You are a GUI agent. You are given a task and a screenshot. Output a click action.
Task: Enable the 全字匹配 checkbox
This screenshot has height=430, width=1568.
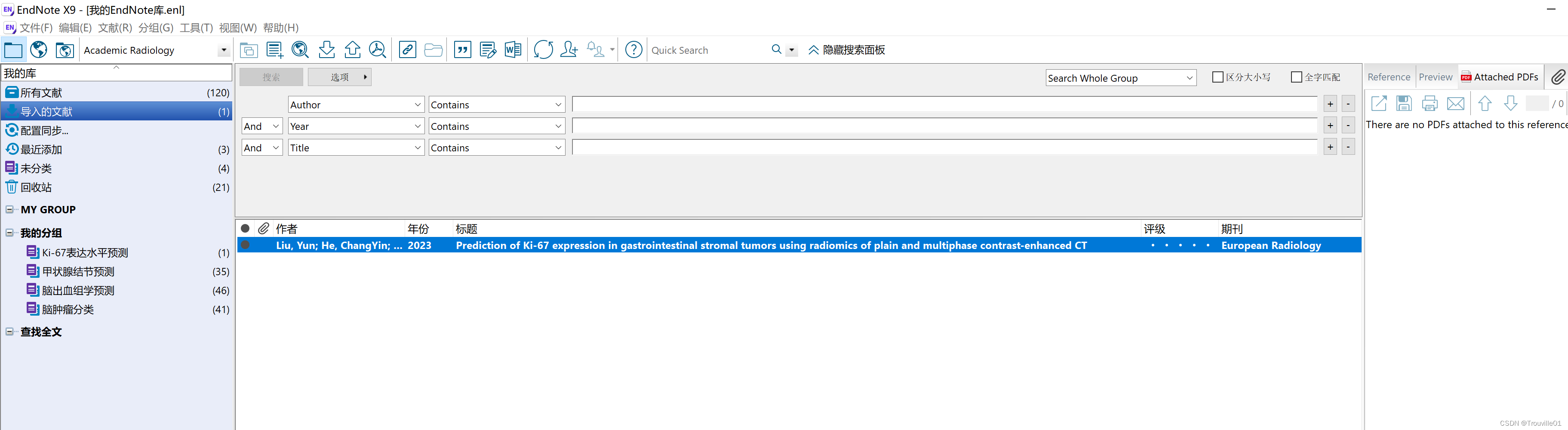click(1296, 77)
